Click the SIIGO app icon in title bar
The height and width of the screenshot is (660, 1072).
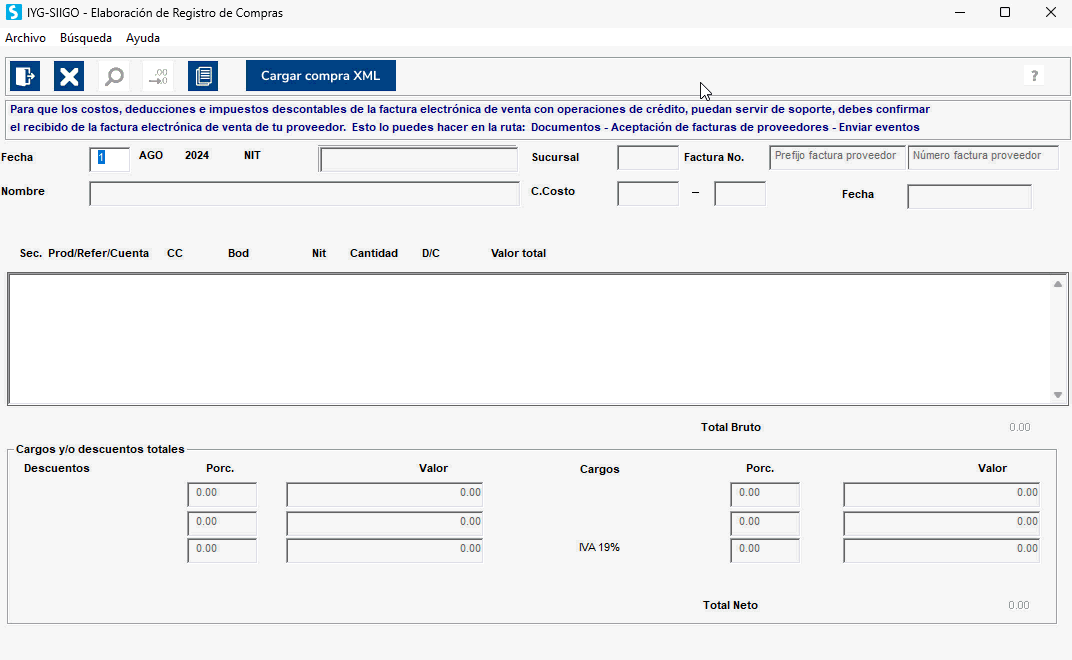[x=13, y=12]
